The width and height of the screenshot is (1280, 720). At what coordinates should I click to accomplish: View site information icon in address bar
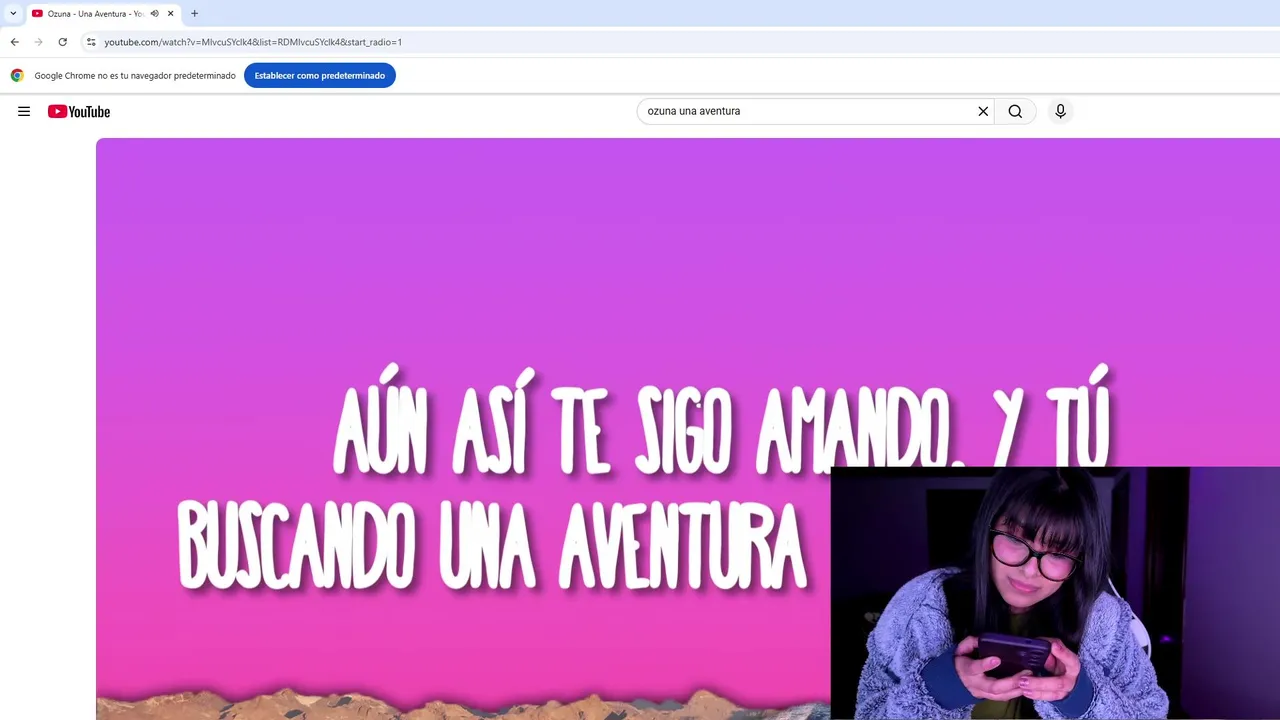(91, 42)
